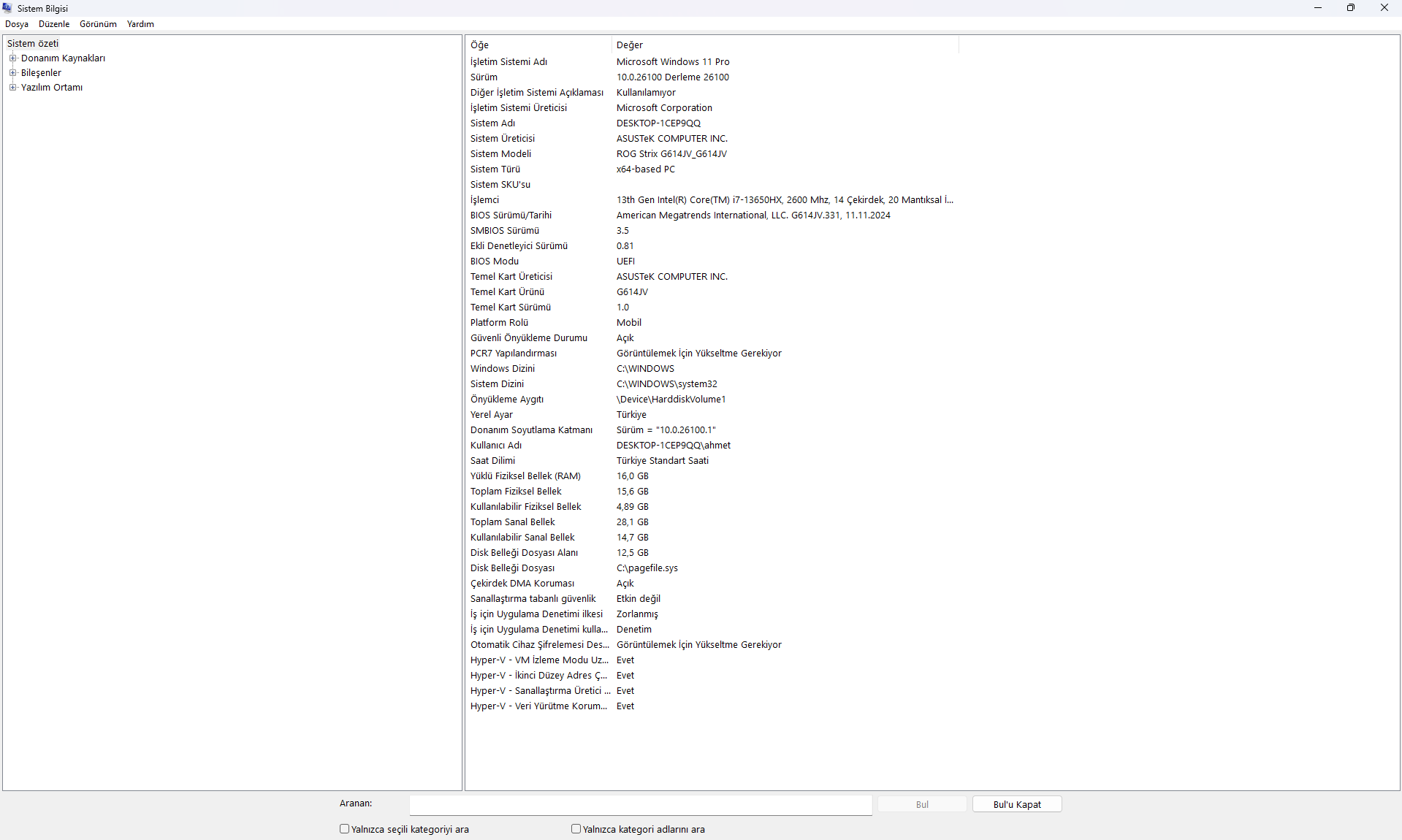Select the Donanım Kaynakları tree label
Image resolution: width=1402 pixels, height=840 pixels.
pyautogui.click(x=63, y=58)
